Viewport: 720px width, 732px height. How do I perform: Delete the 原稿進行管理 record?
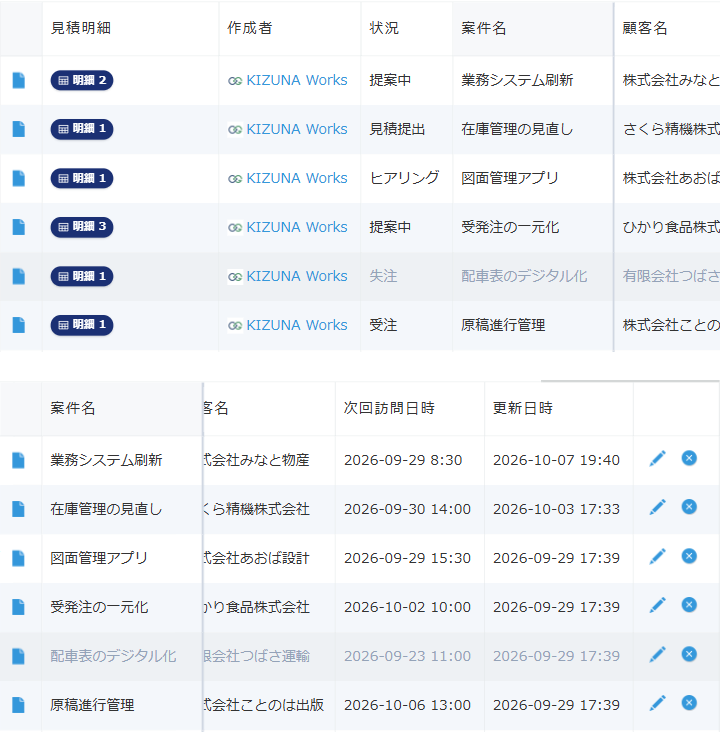(689, 703)
